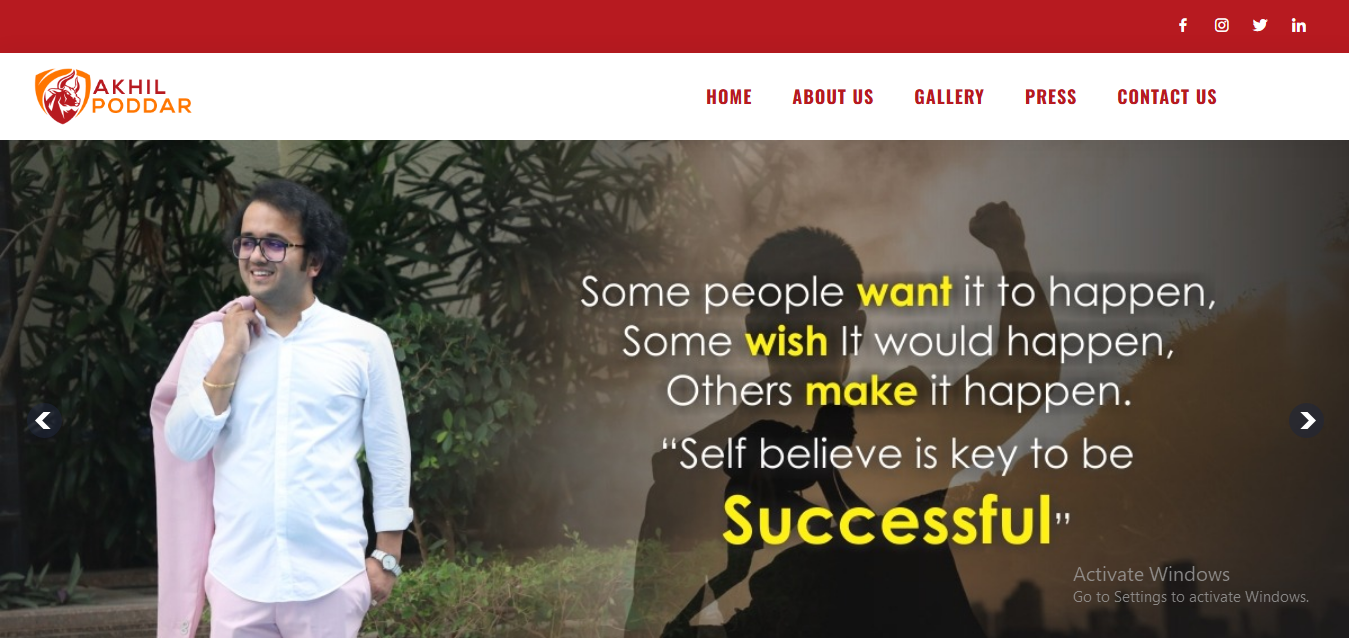Image resolution: width=1349 pixels, height=638 pixels.
Task: Open the Twitter bird icon
Action: pos(1260,26)
